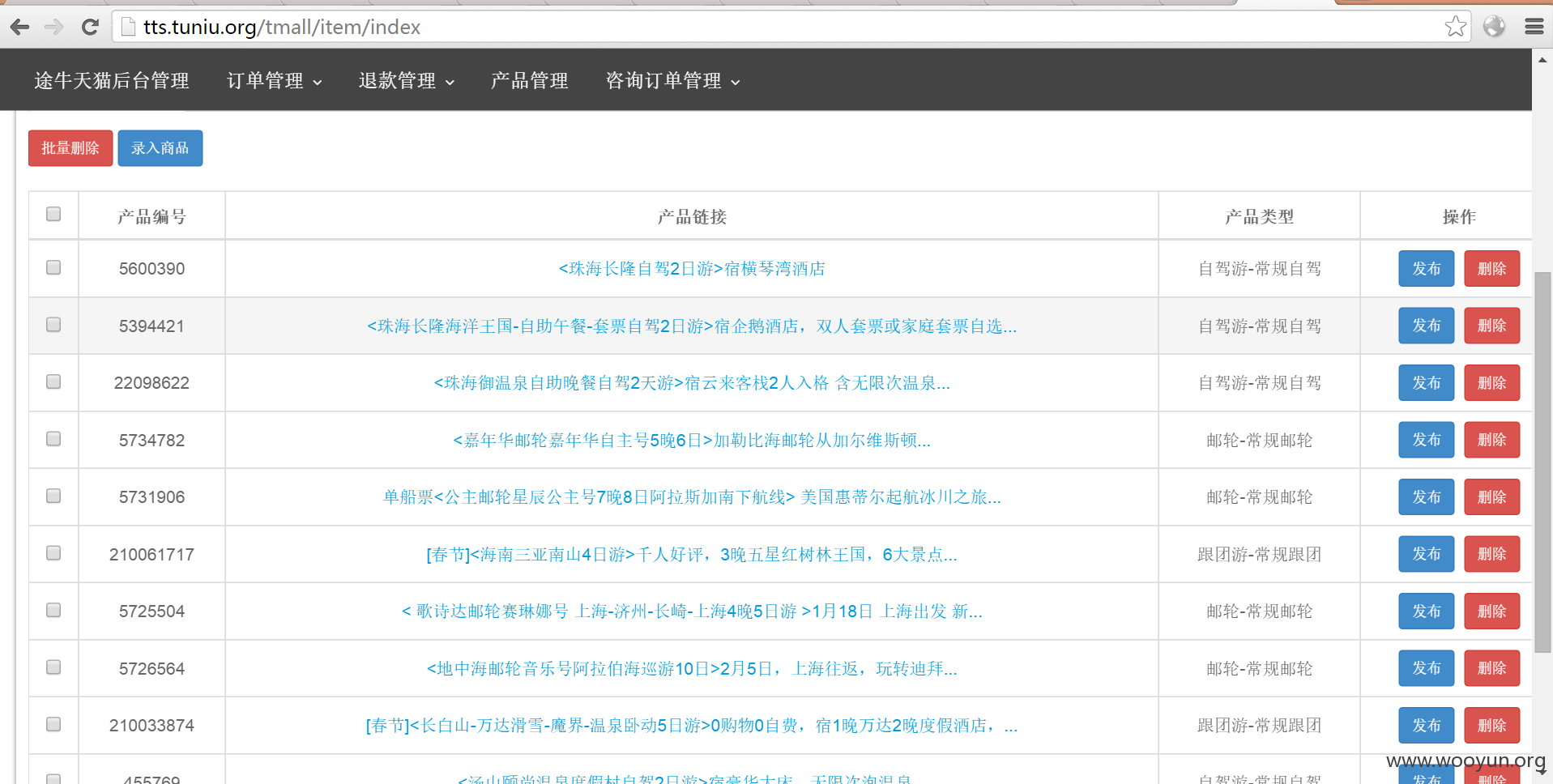This screenshot has width=1553, height=784.
Task: Click 发布 for product 210033874
Action: [x=1427, y=726]
